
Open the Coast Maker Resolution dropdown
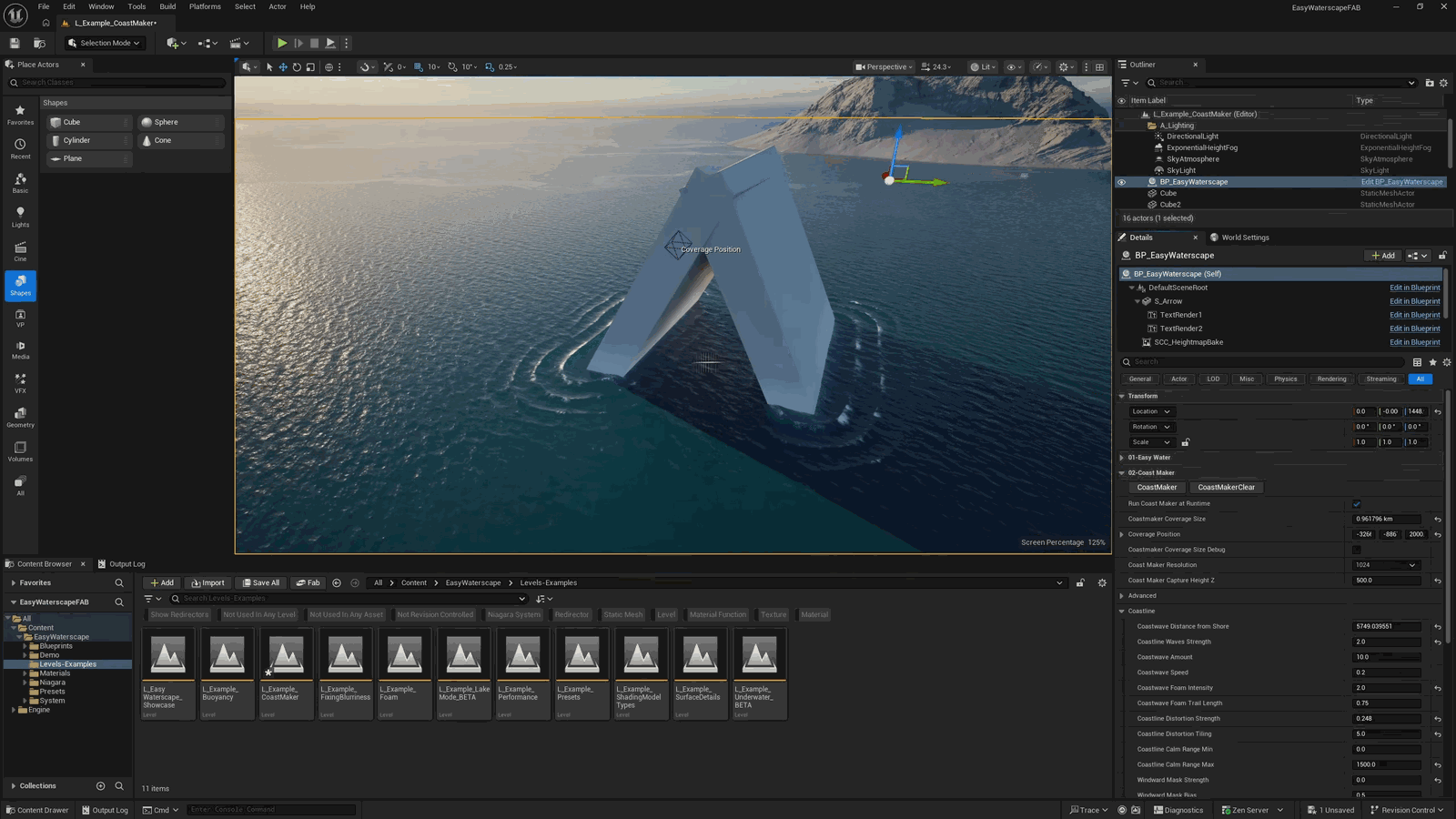(x=1386, y=565)
